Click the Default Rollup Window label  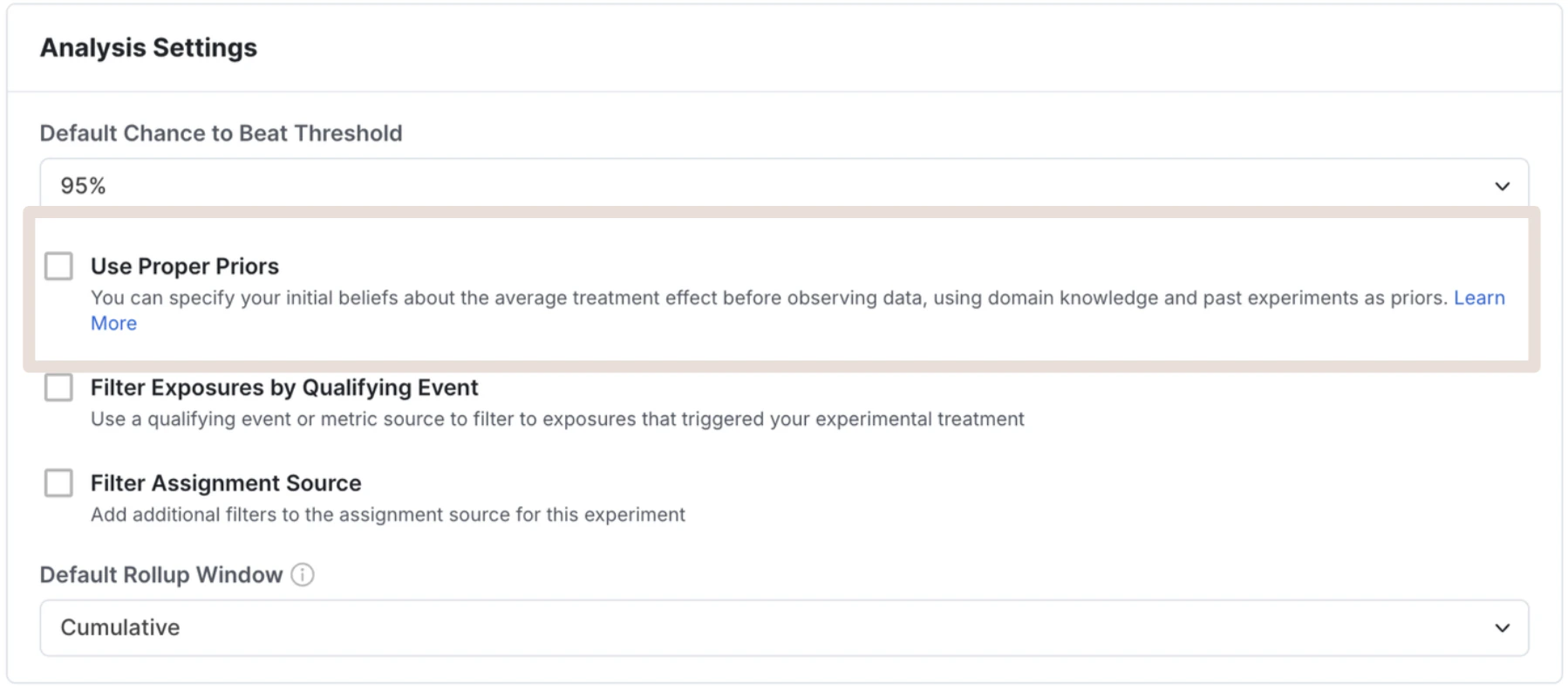tap(160, 574)
